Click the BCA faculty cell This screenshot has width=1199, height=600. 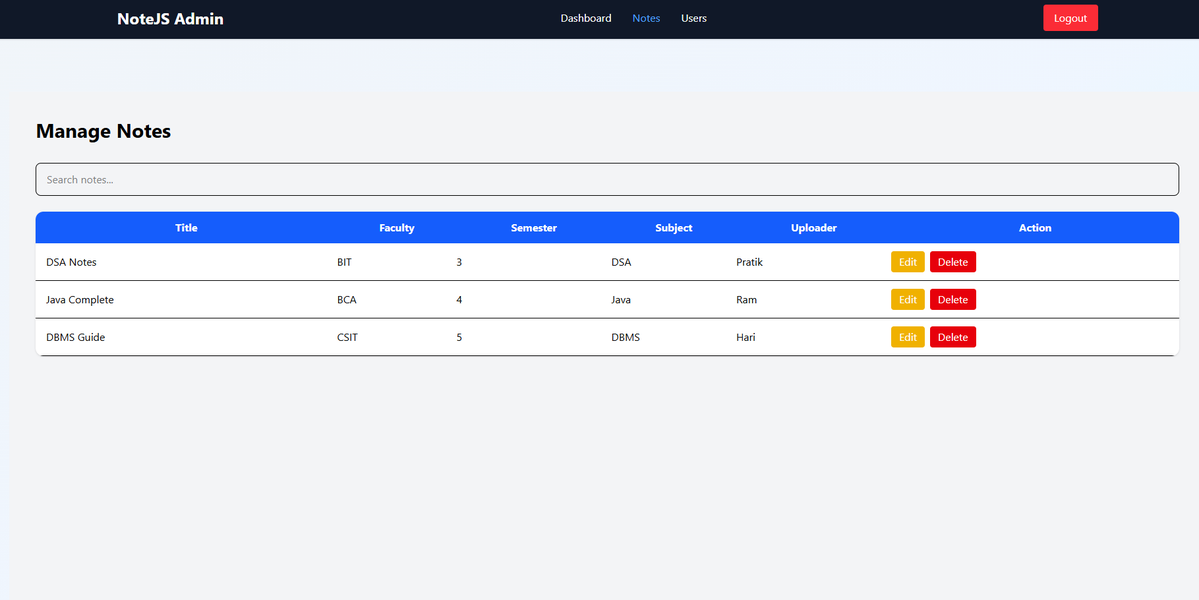pos(346,300)
